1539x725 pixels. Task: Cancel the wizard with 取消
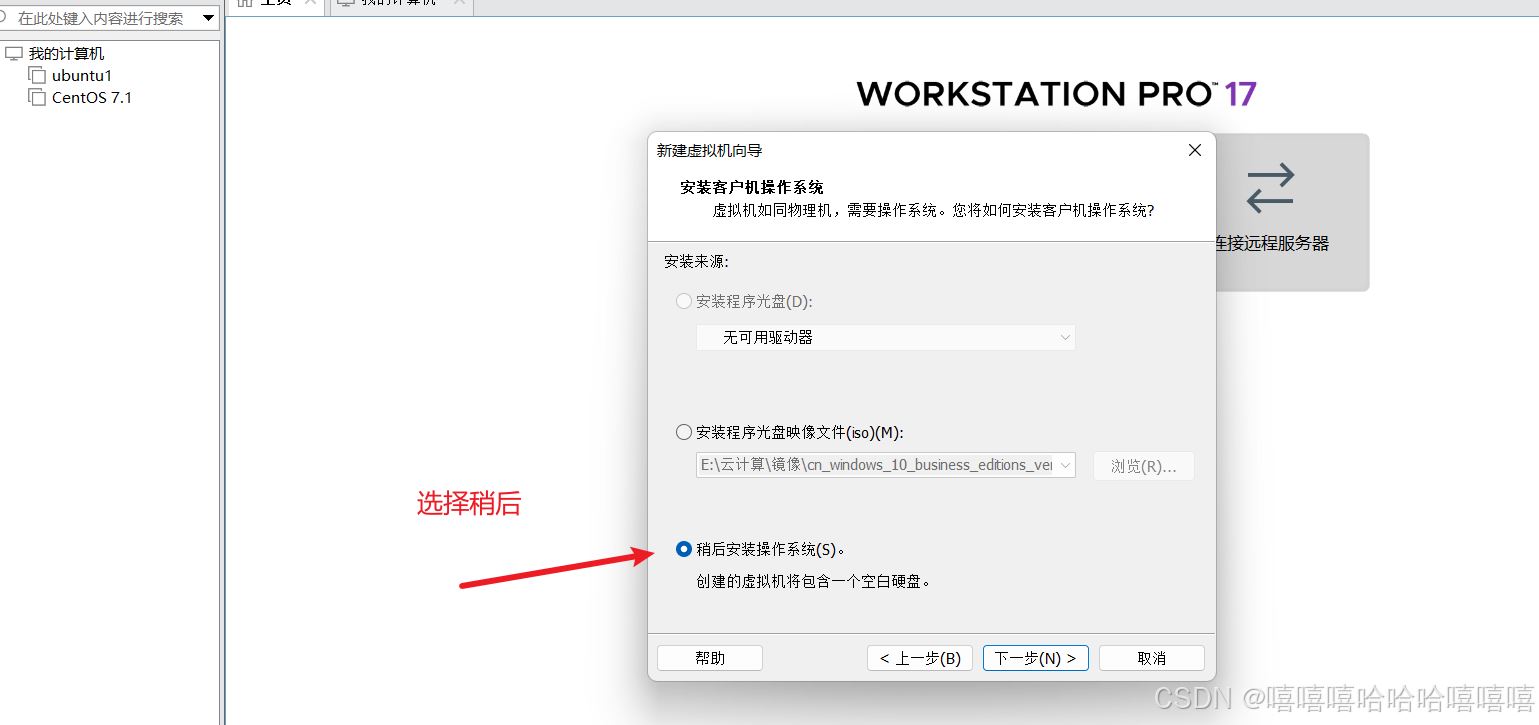point(1152,658)
